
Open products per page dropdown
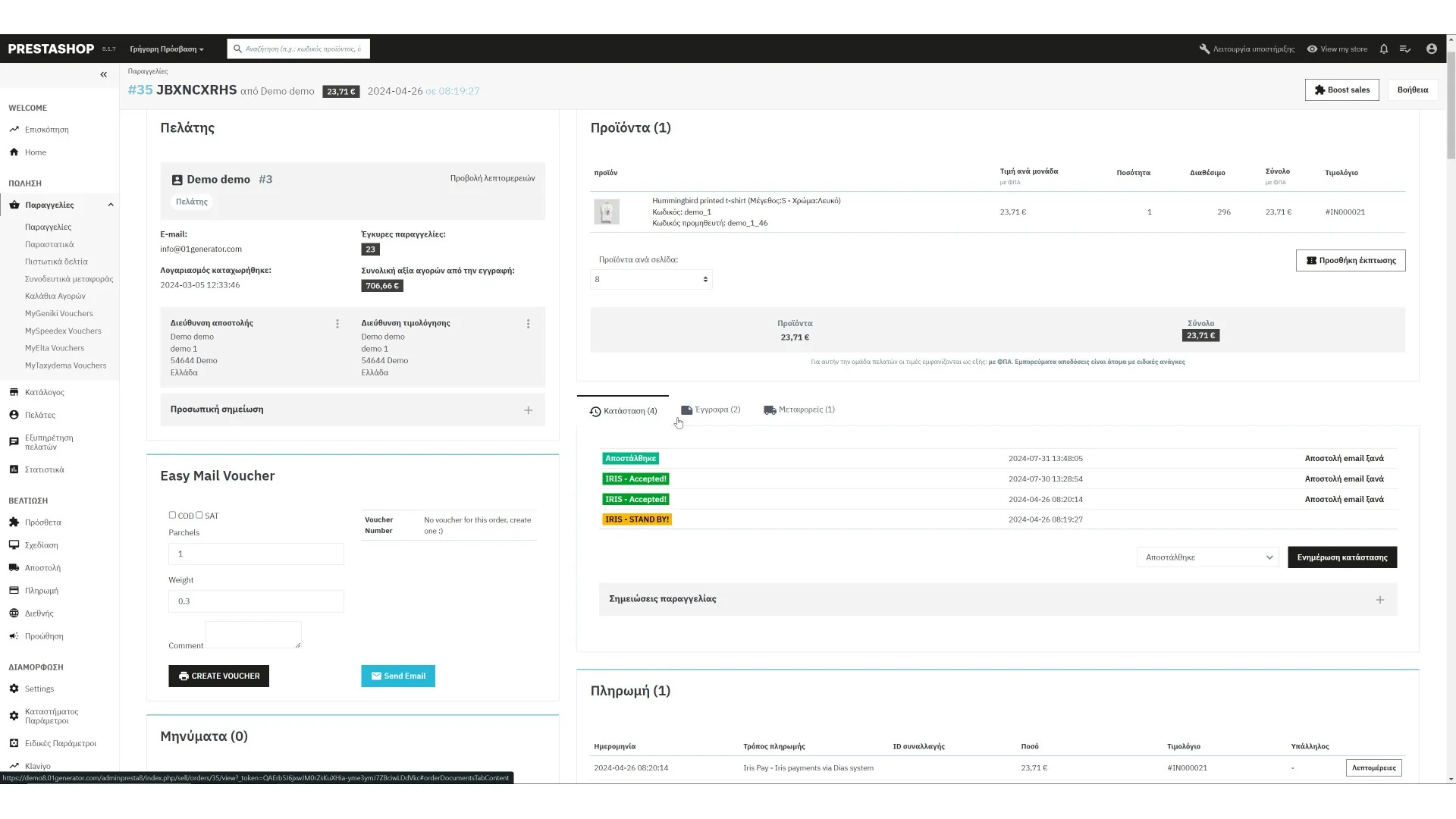(651, 279)
